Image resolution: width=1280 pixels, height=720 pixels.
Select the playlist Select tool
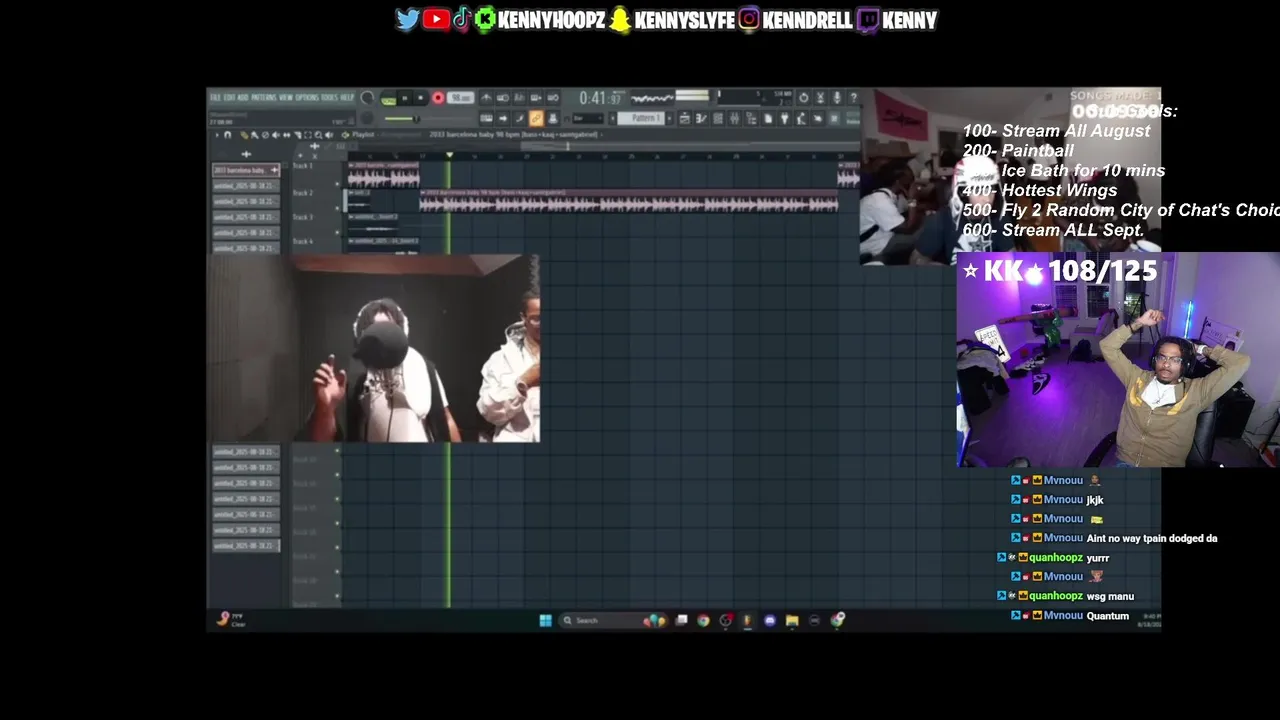point(308,135)
